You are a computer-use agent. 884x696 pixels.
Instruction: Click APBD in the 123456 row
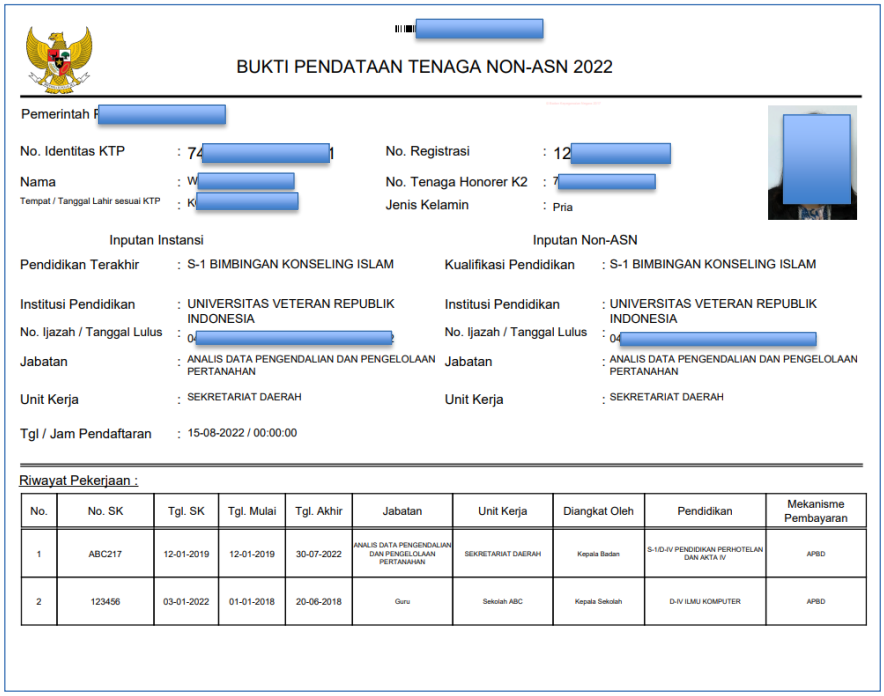pos(816,602)
